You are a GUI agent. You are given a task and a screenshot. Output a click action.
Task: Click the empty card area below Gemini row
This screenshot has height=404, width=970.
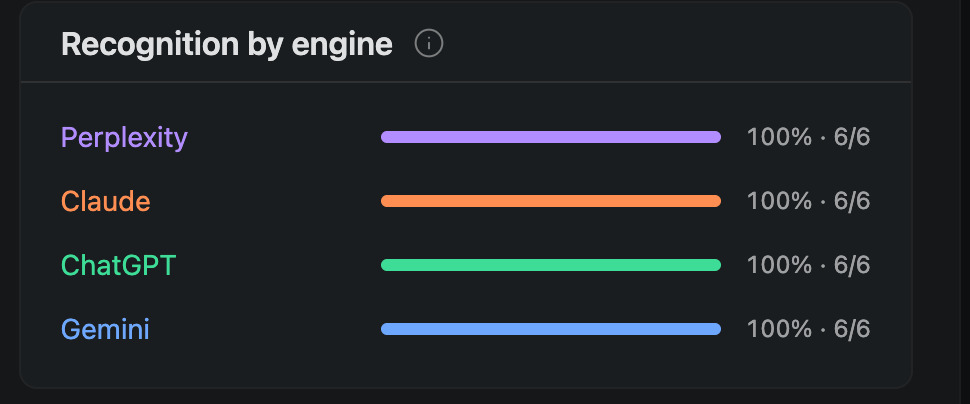[x=465, y=366]
